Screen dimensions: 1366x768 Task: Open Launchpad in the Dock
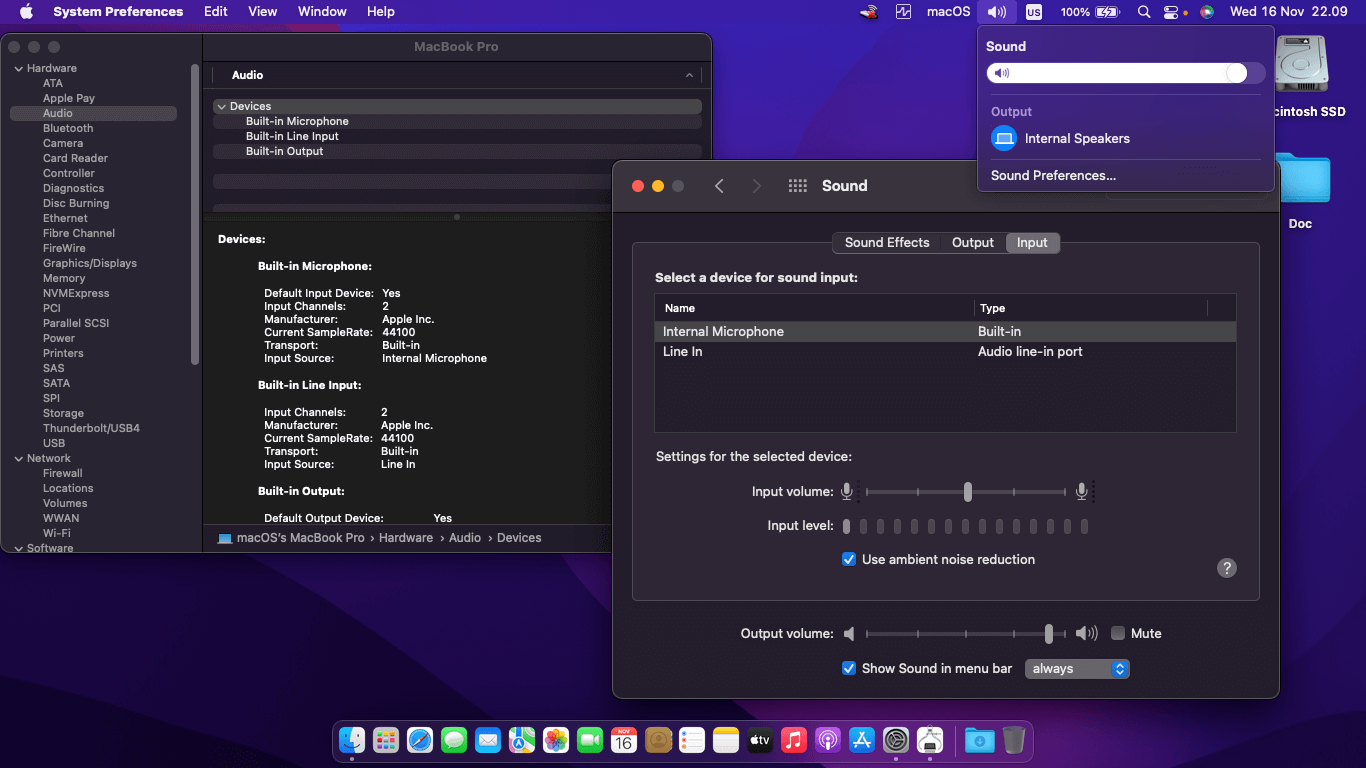coord(386,740)
